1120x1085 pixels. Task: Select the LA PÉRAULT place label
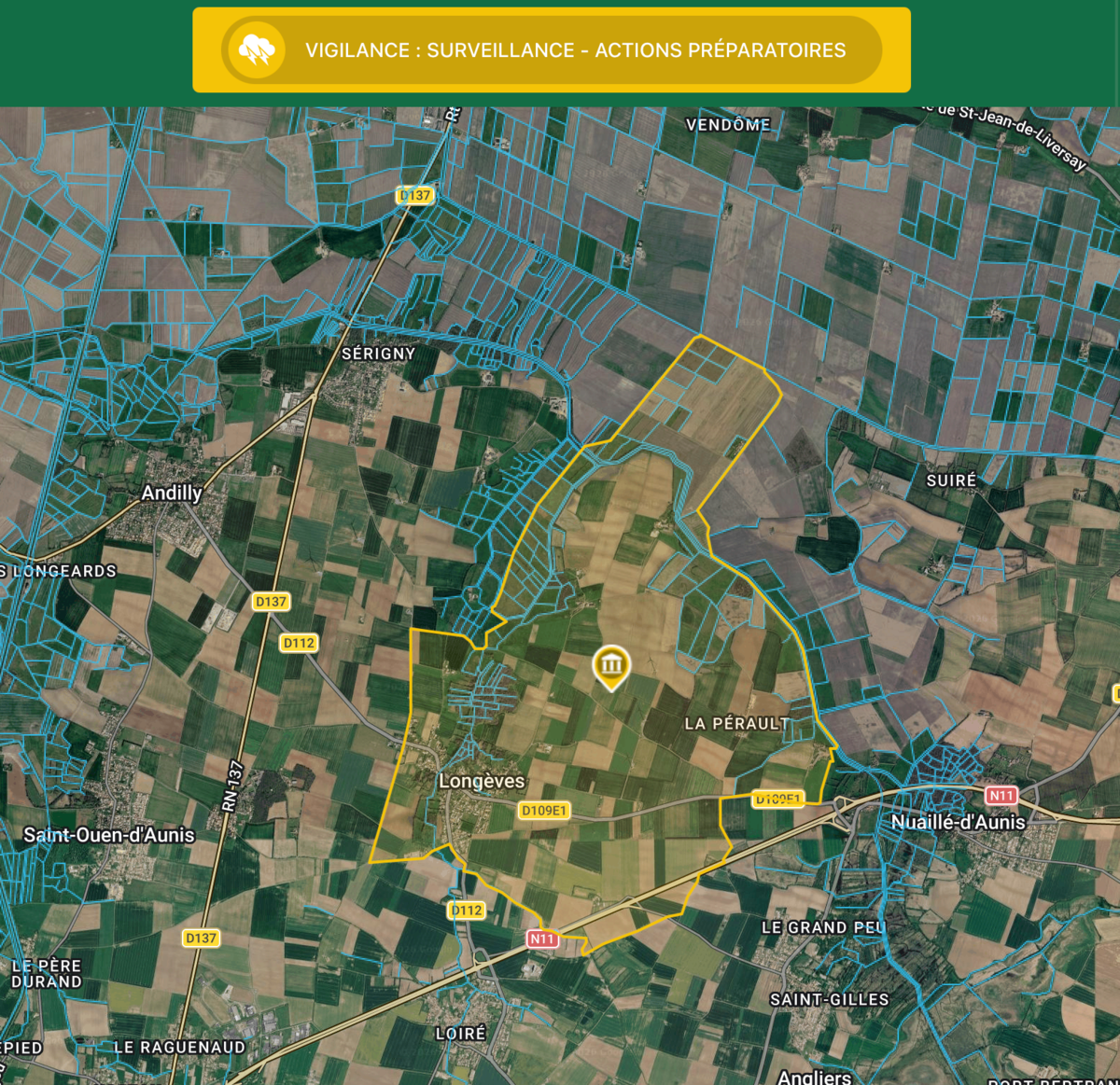(x=737, y=723)
